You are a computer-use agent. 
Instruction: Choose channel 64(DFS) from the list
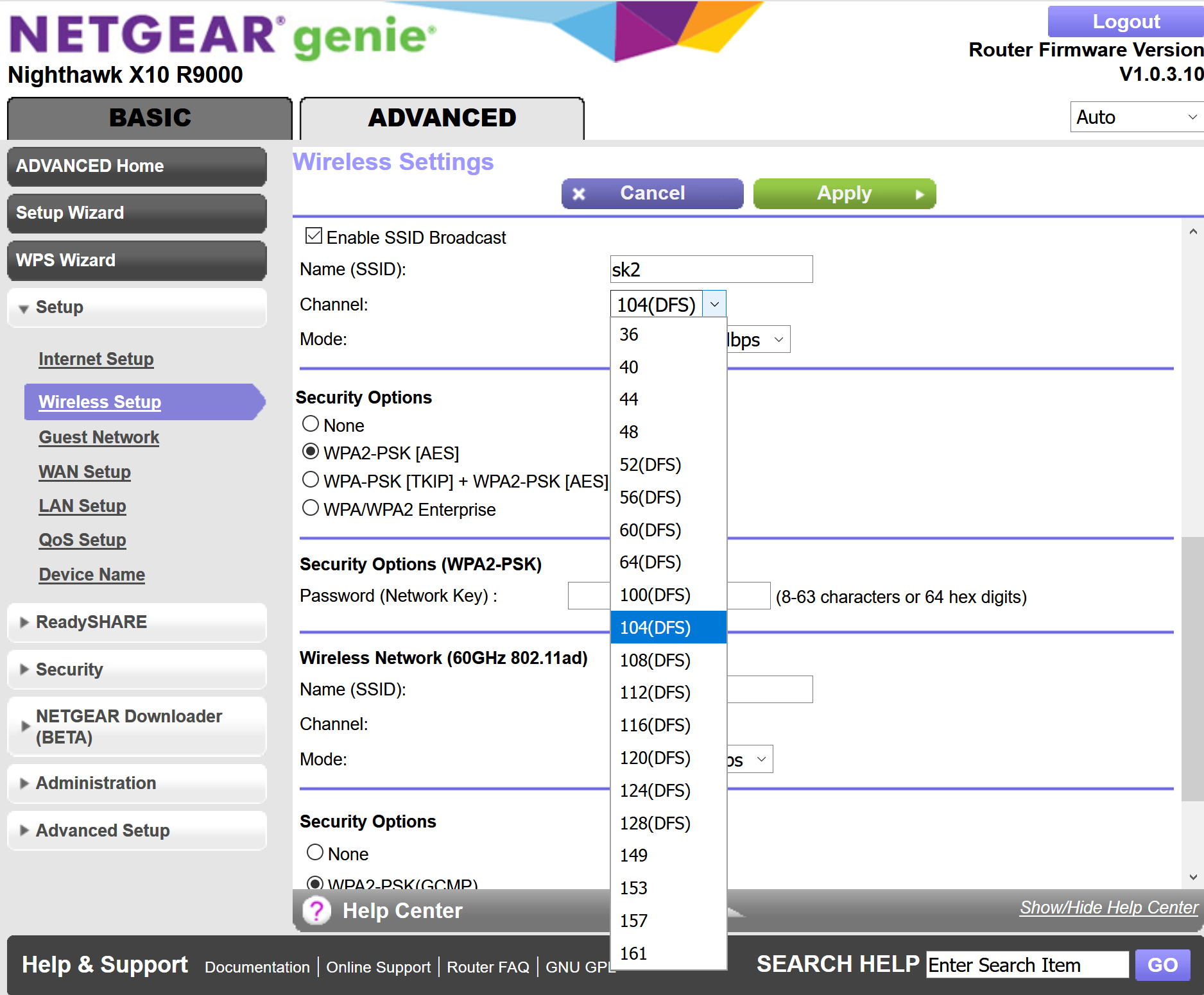pyautogui.click(x=668, y=562)
